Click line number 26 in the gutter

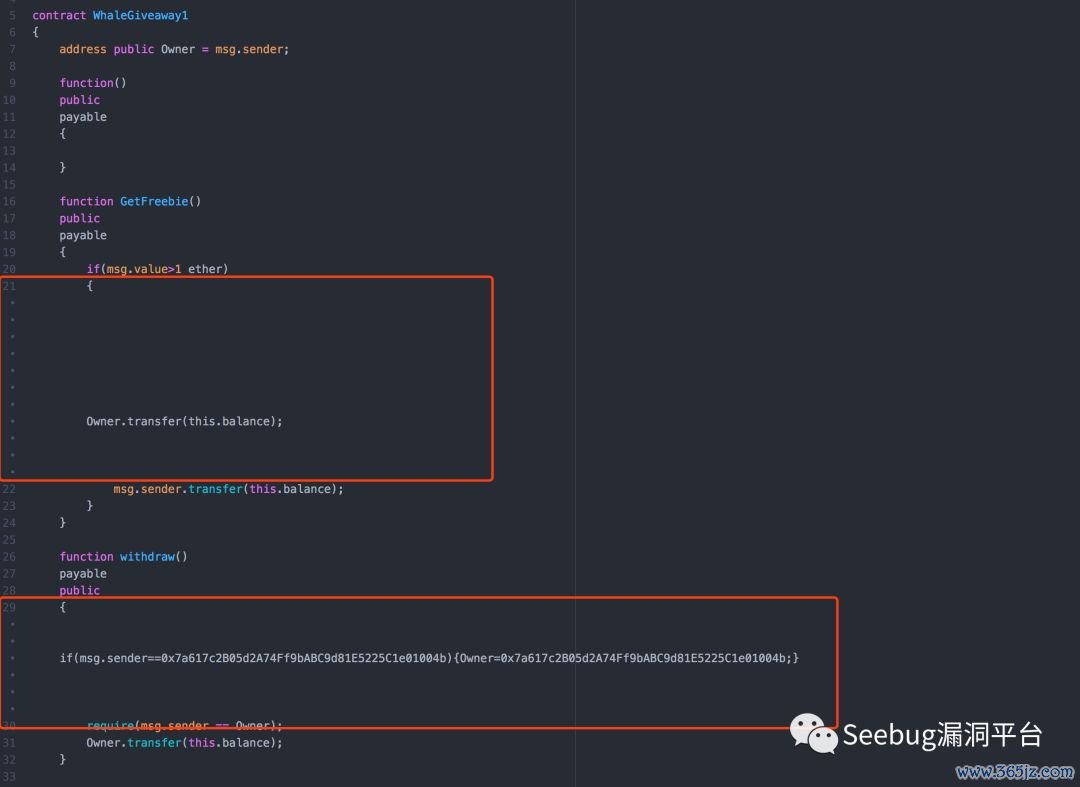[x=9, y=557]
